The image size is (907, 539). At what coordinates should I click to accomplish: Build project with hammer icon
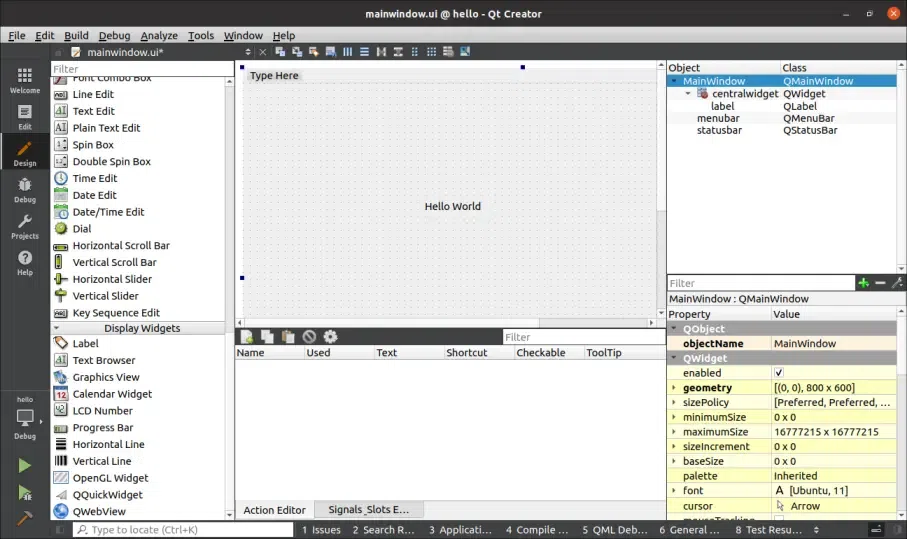24,518
